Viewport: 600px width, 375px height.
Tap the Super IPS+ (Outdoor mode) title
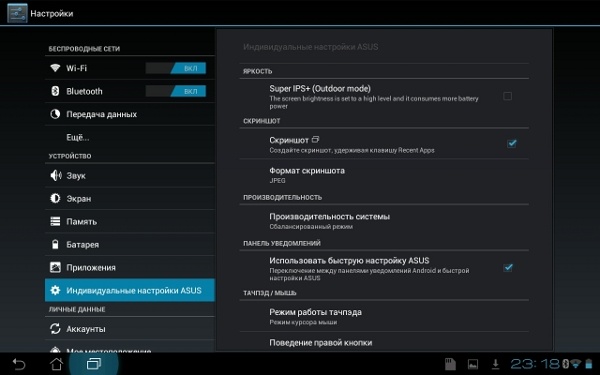pyautogui.click(x=320, y=88)
